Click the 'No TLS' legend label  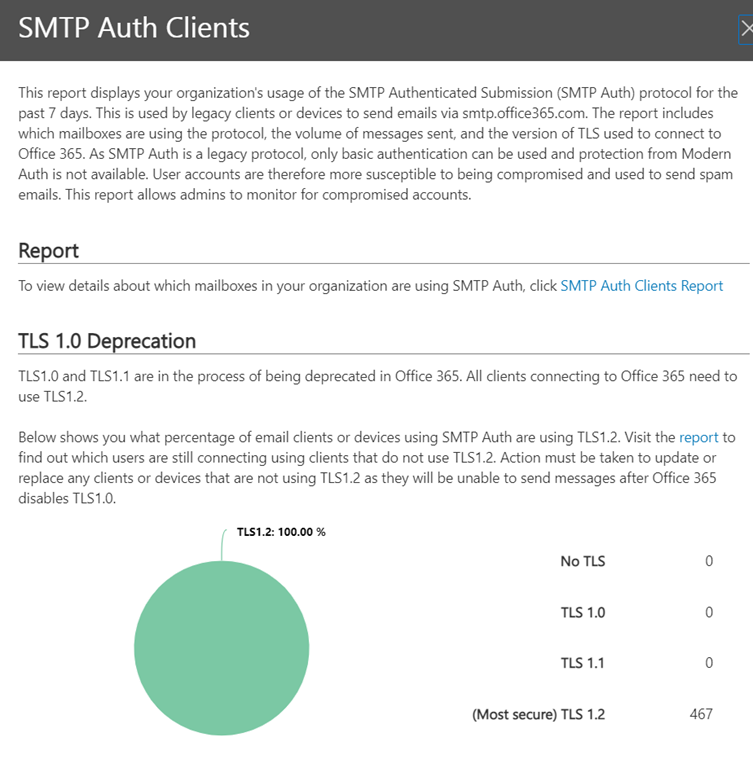tap(582, 561)
